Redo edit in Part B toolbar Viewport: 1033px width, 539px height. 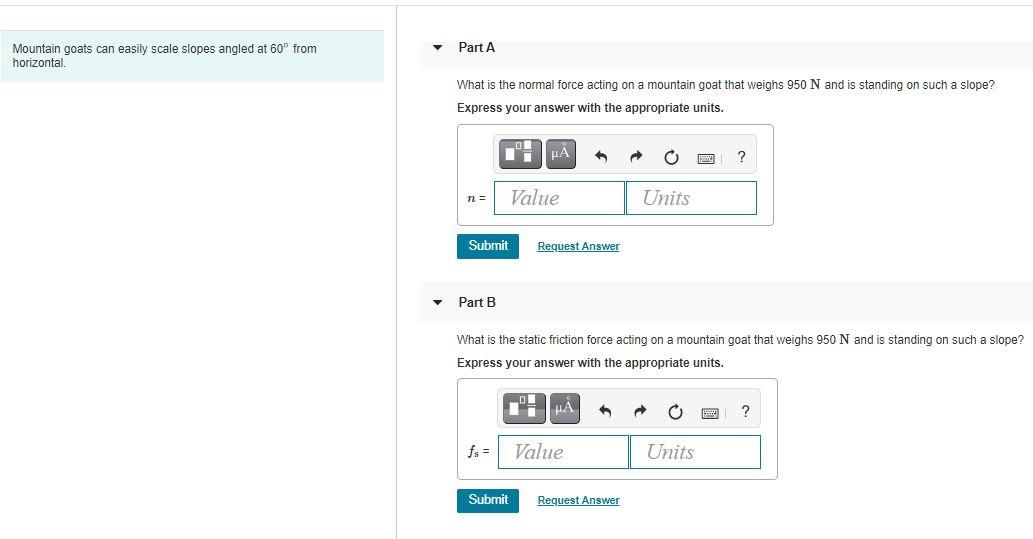click(640, 412)
